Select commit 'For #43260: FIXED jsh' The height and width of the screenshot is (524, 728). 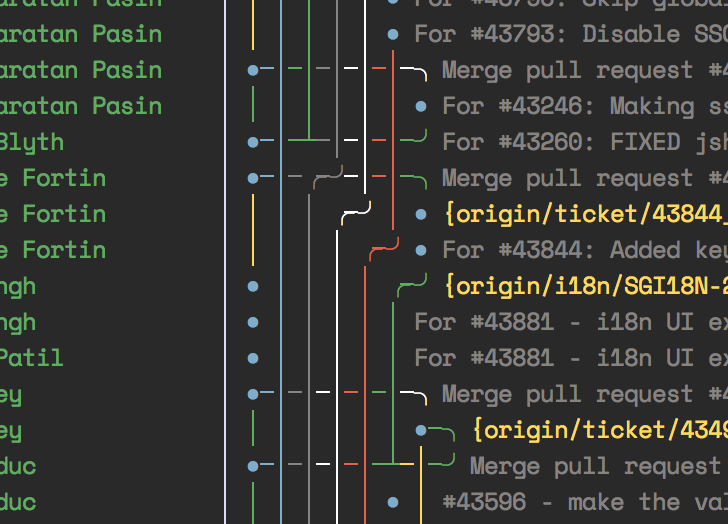pyautogui.click(x=585, y=142)
